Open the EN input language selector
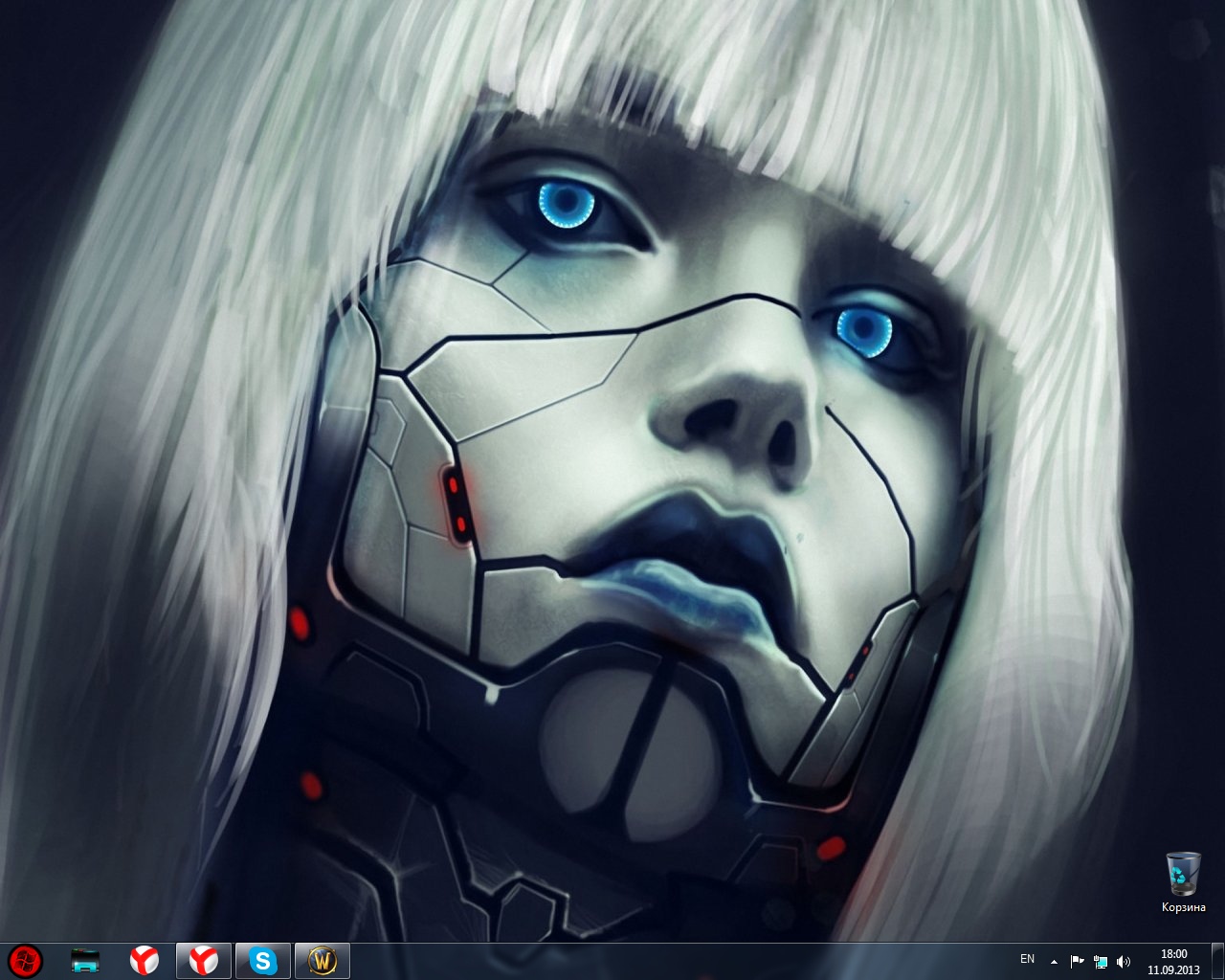Viewport: 1225px width, 980px height. pos(1027,959)
